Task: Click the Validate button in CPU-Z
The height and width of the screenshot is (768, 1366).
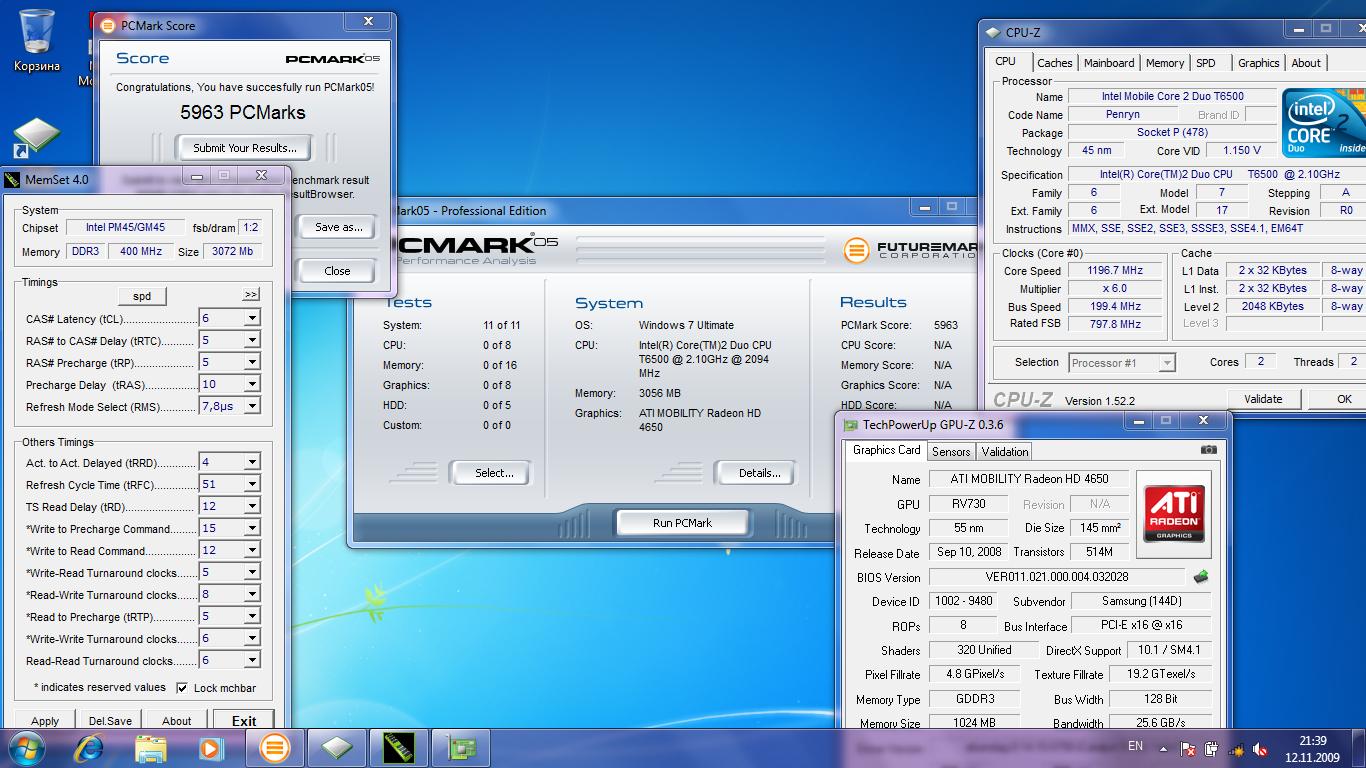Action: [x=1263, y=399]
